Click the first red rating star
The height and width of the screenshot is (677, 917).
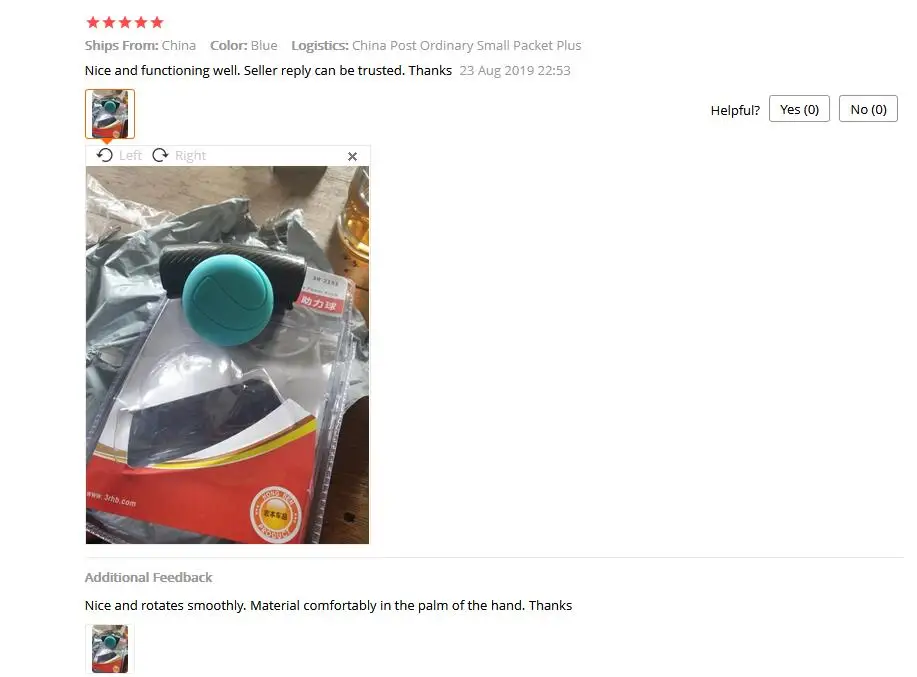click(93, 22)
